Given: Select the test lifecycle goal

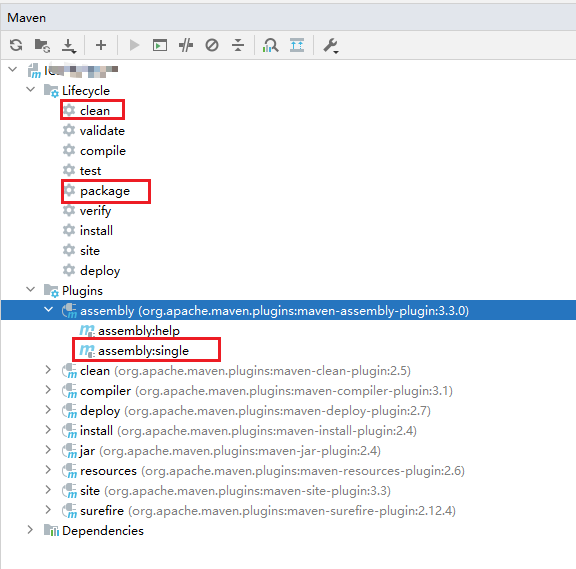Looking at the screenshot, I should click(82, 170).
